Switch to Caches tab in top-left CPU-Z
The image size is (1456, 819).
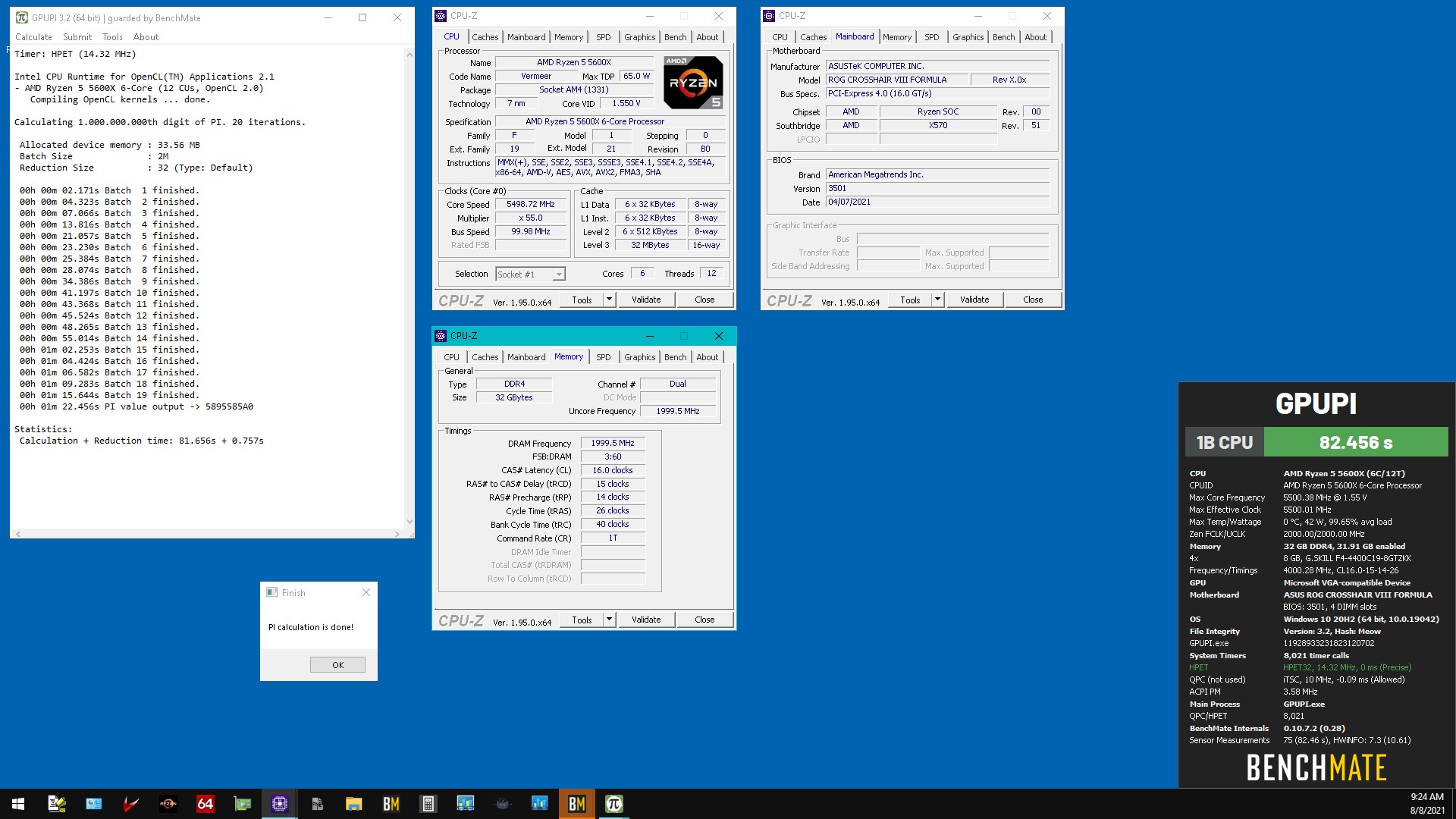485,37
